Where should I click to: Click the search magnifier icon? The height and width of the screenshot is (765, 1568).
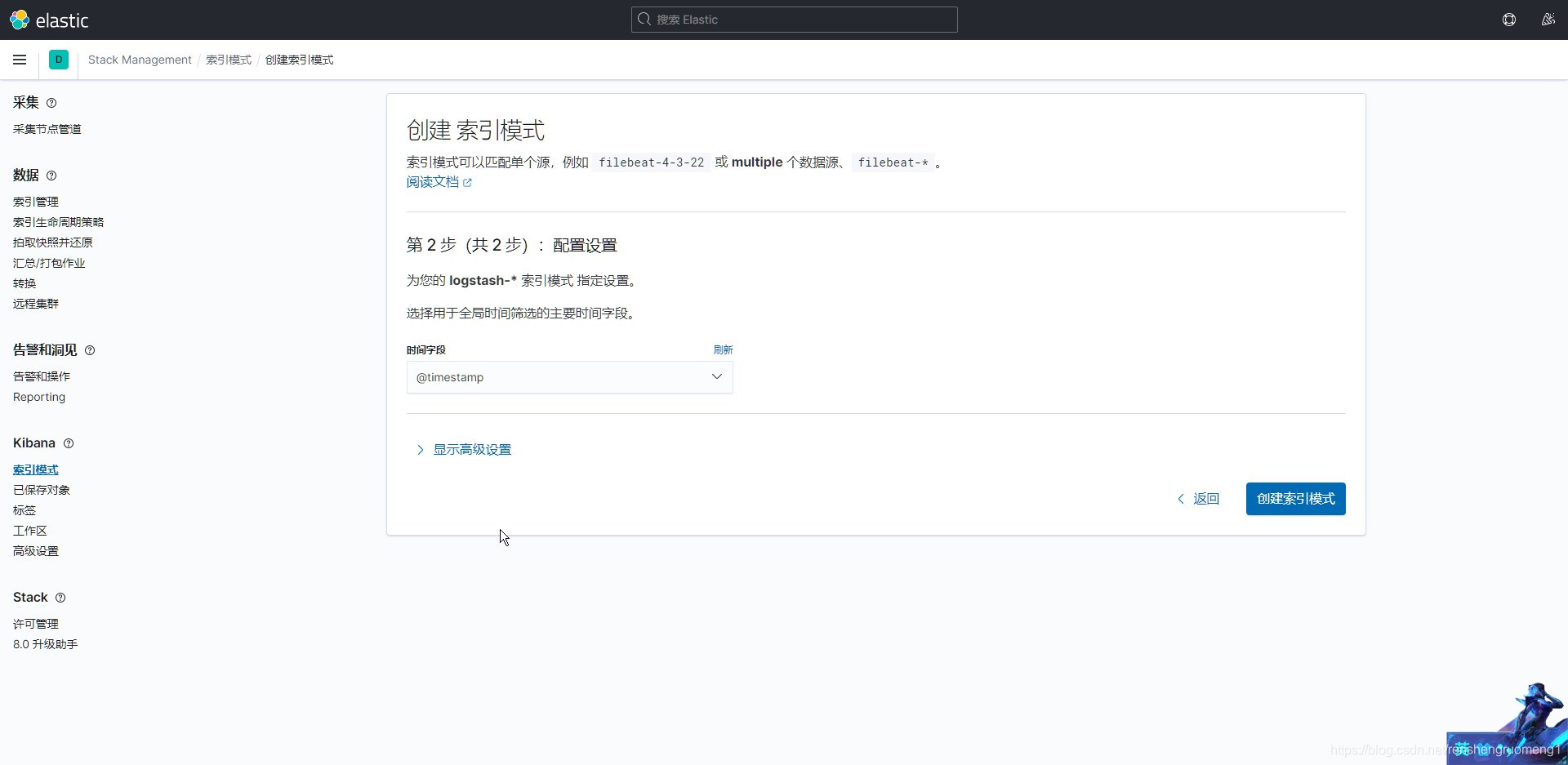pos(644,20)
